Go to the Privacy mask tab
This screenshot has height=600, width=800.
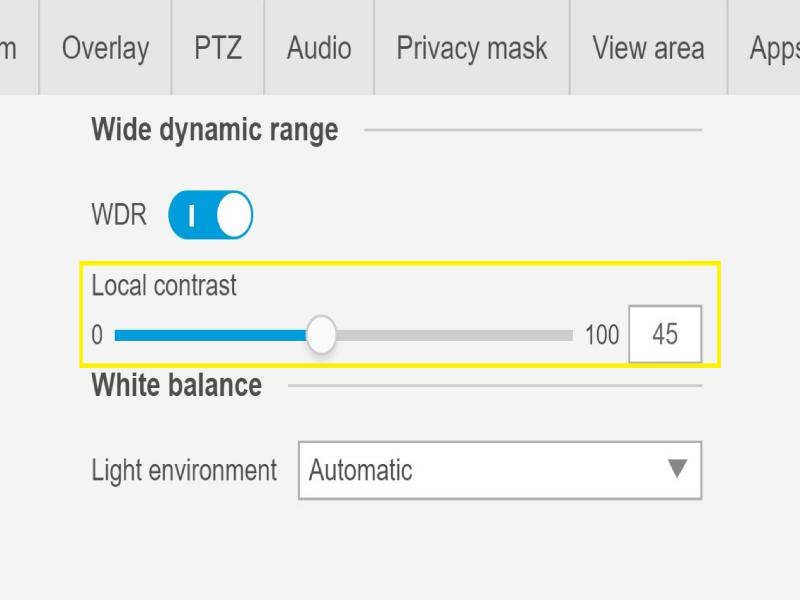point(472,48)
